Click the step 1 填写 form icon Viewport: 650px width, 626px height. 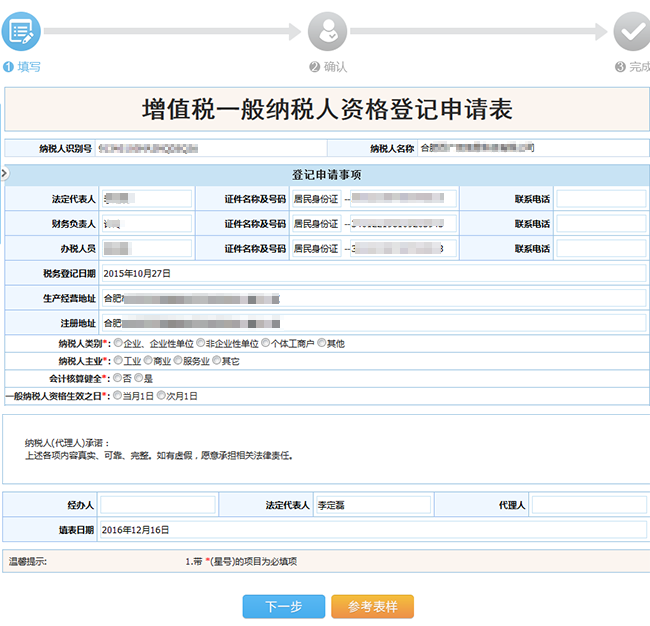tap(20, 31)
